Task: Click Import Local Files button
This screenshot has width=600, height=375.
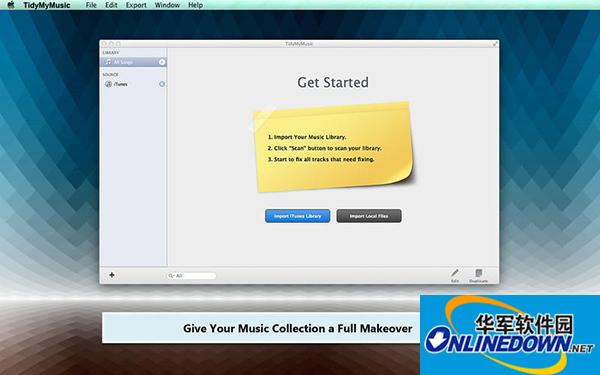Action: point(369,216)
